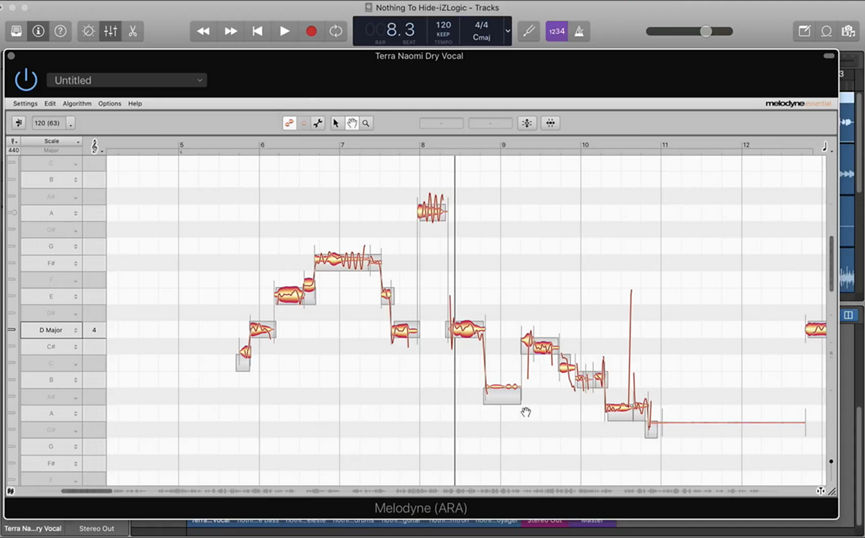Click the quantize time macro button
Image resolution: width=865 pixels, height=538 pixels.
point(551,123)
